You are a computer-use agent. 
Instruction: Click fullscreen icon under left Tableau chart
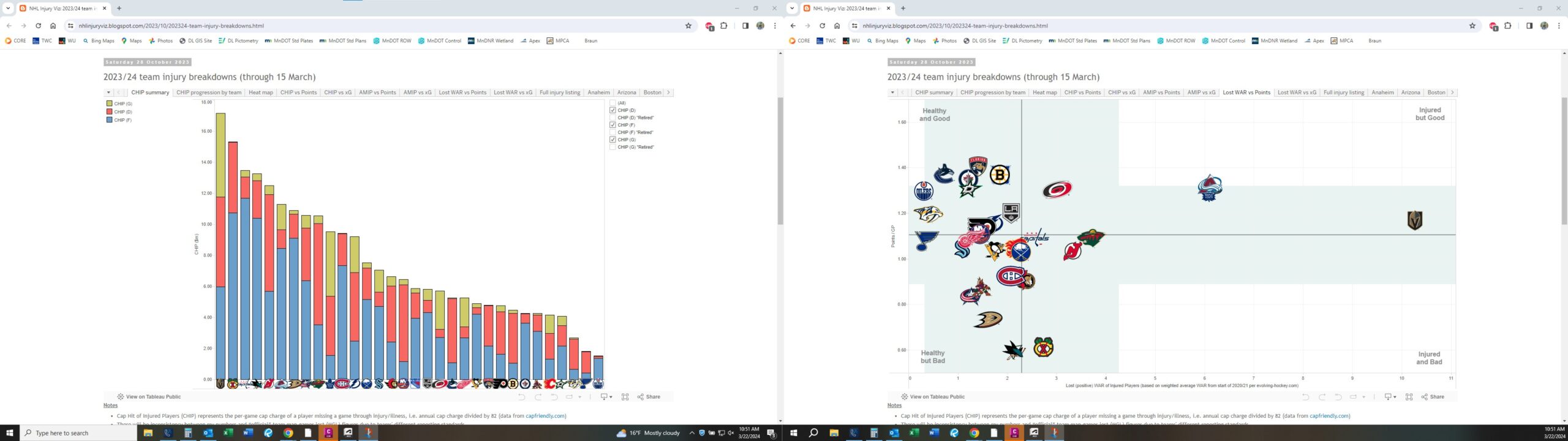point(625,397)
